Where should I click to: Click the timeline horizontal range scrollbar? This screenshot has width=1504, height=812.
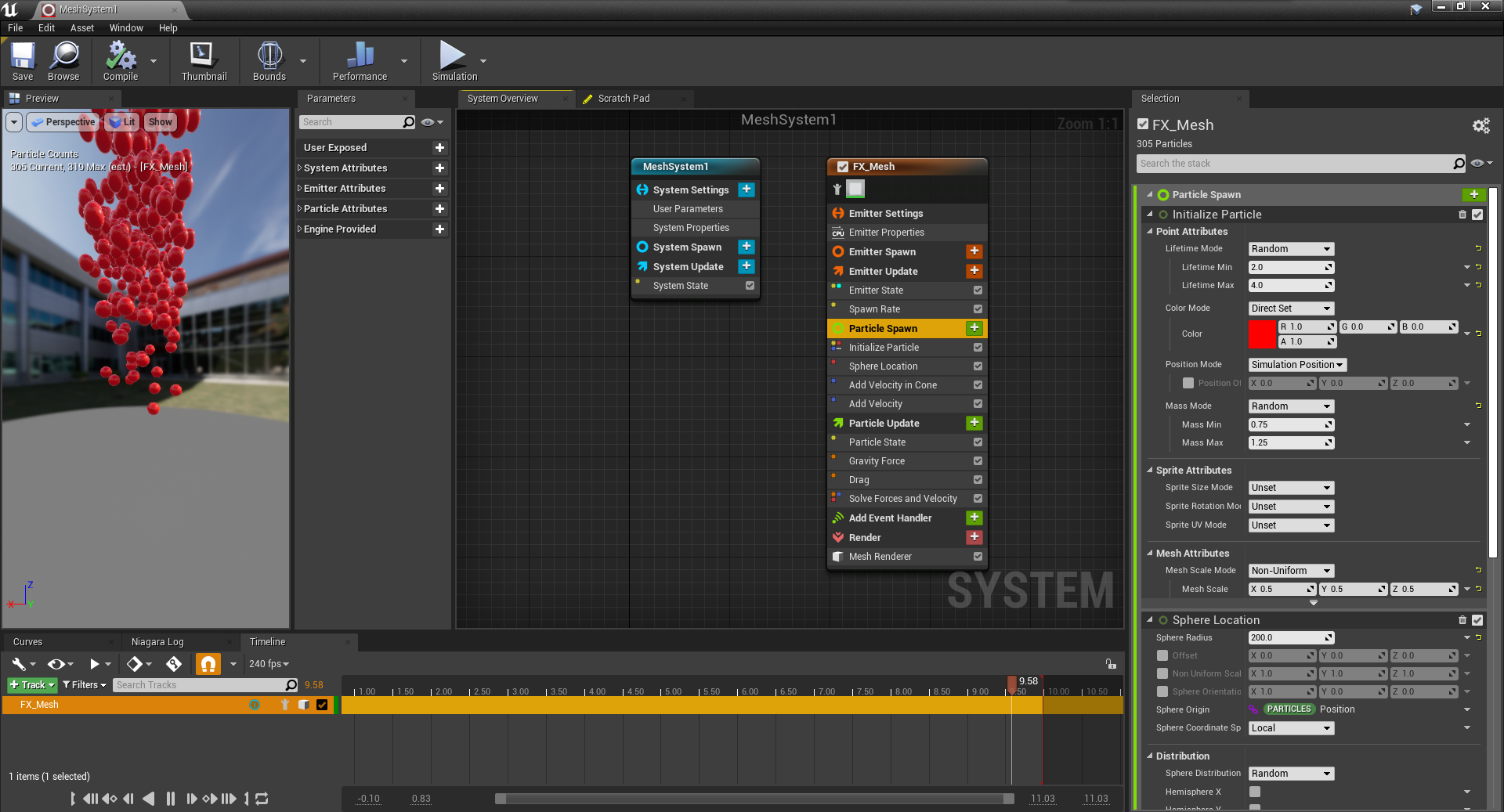tap(754, 799)
